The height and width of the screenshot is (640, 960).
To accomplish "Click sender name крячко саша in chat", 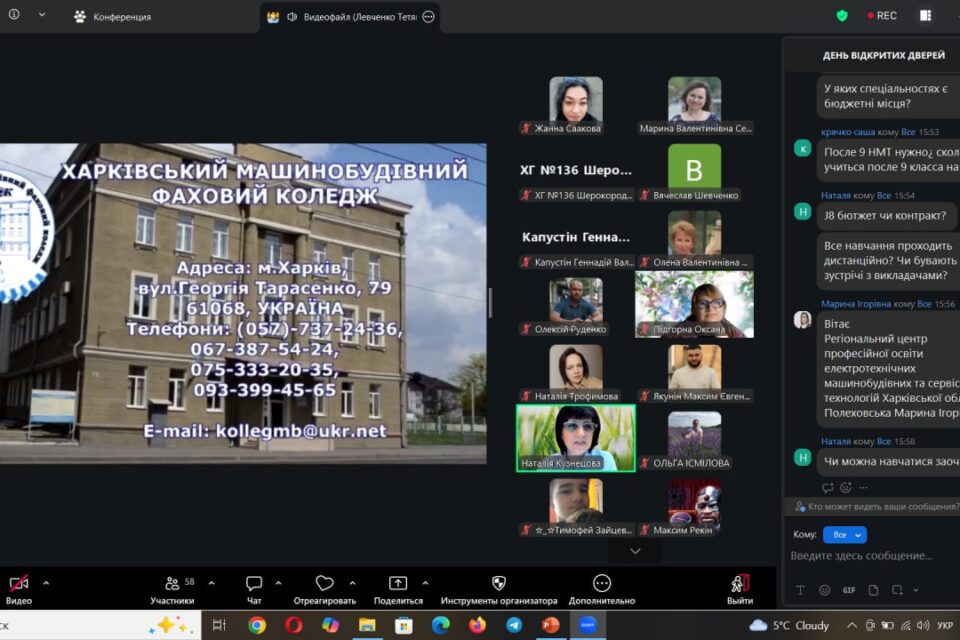I will pyautogui.click(x=847, y=132).
